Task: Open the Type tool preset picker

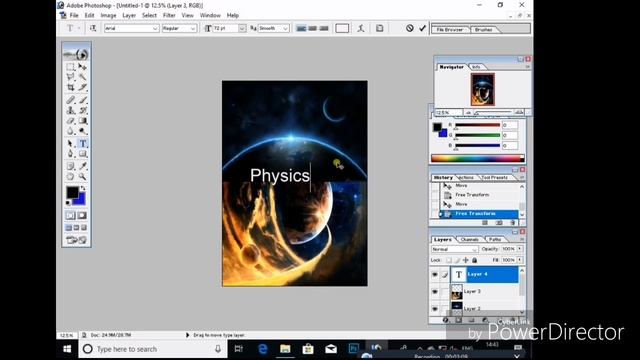Action: click(x=72, y=28)
